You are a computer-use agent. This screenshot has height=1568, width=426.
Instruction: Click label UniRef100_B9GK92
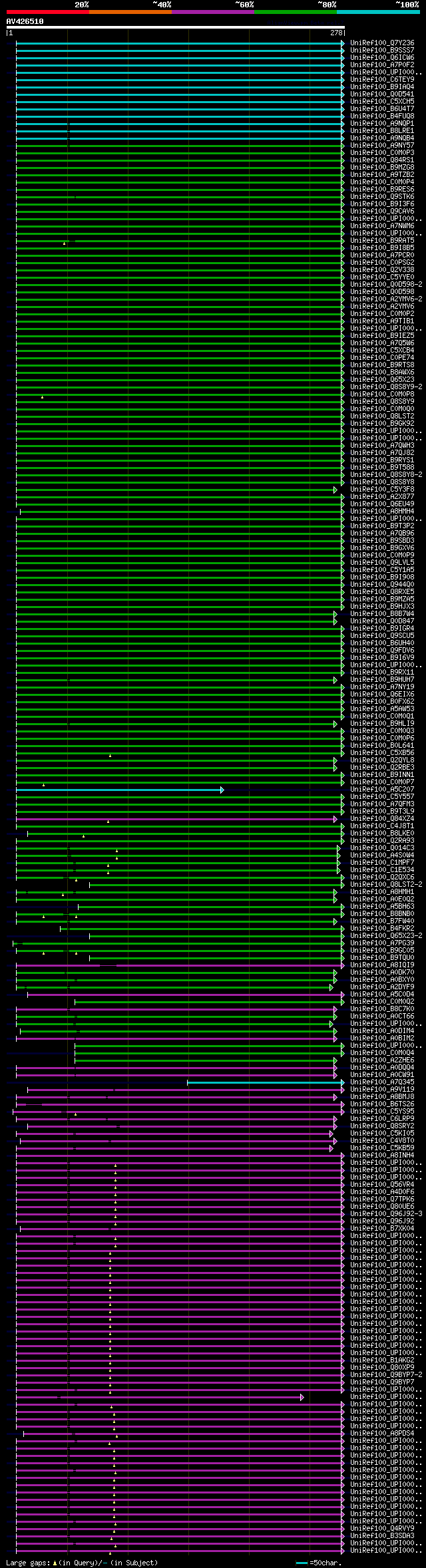(382, 424)
